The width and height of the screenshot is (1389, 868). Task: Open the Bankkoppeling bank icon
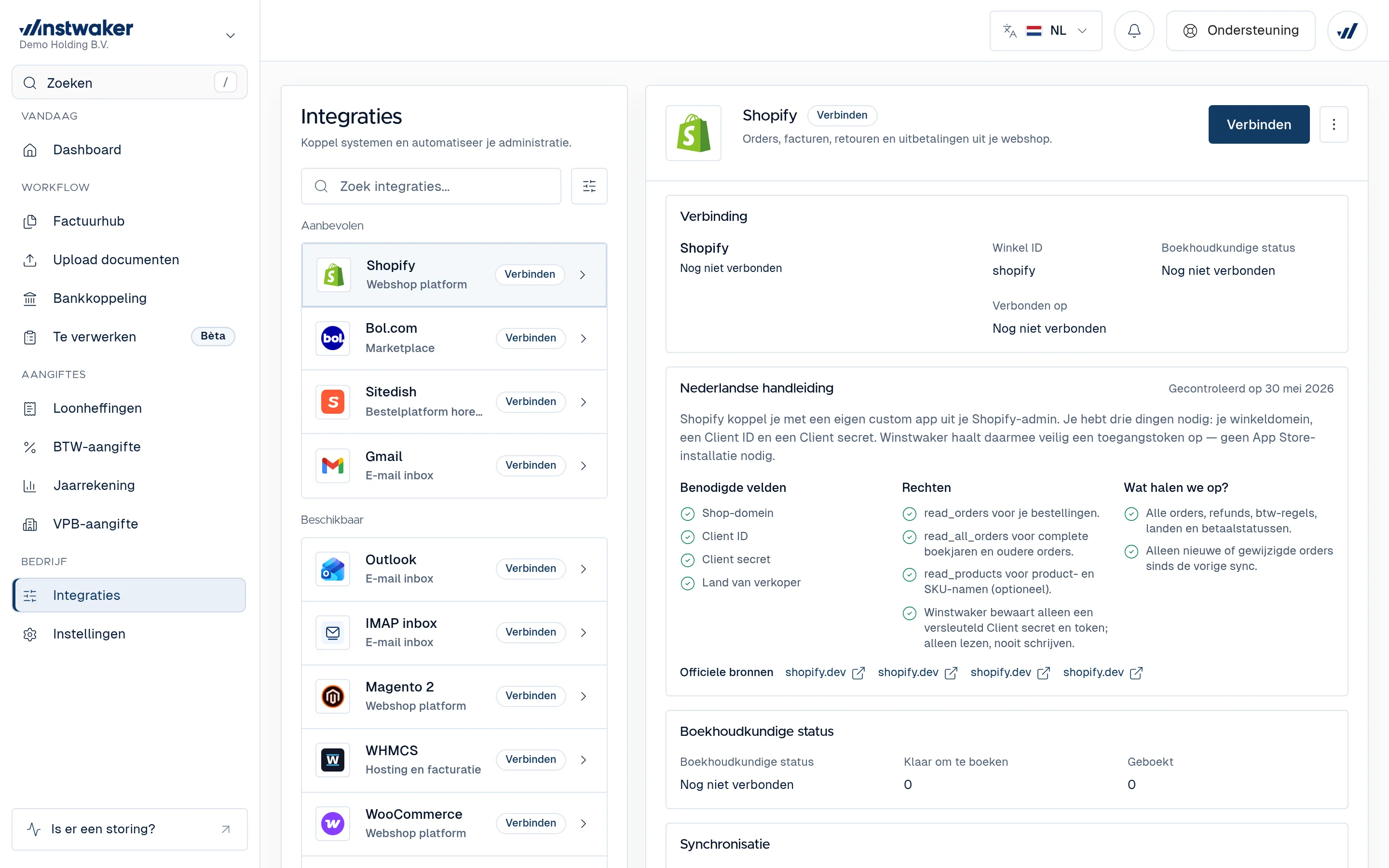pos(30,298)
